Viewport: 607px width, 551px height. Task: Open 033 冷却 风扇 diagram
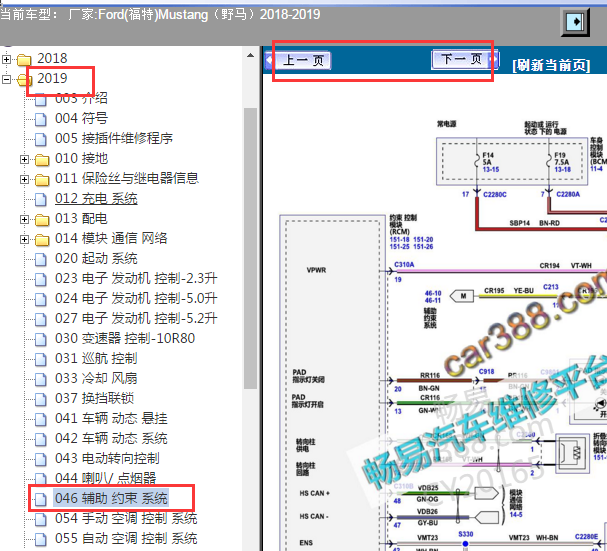[96, 379]
